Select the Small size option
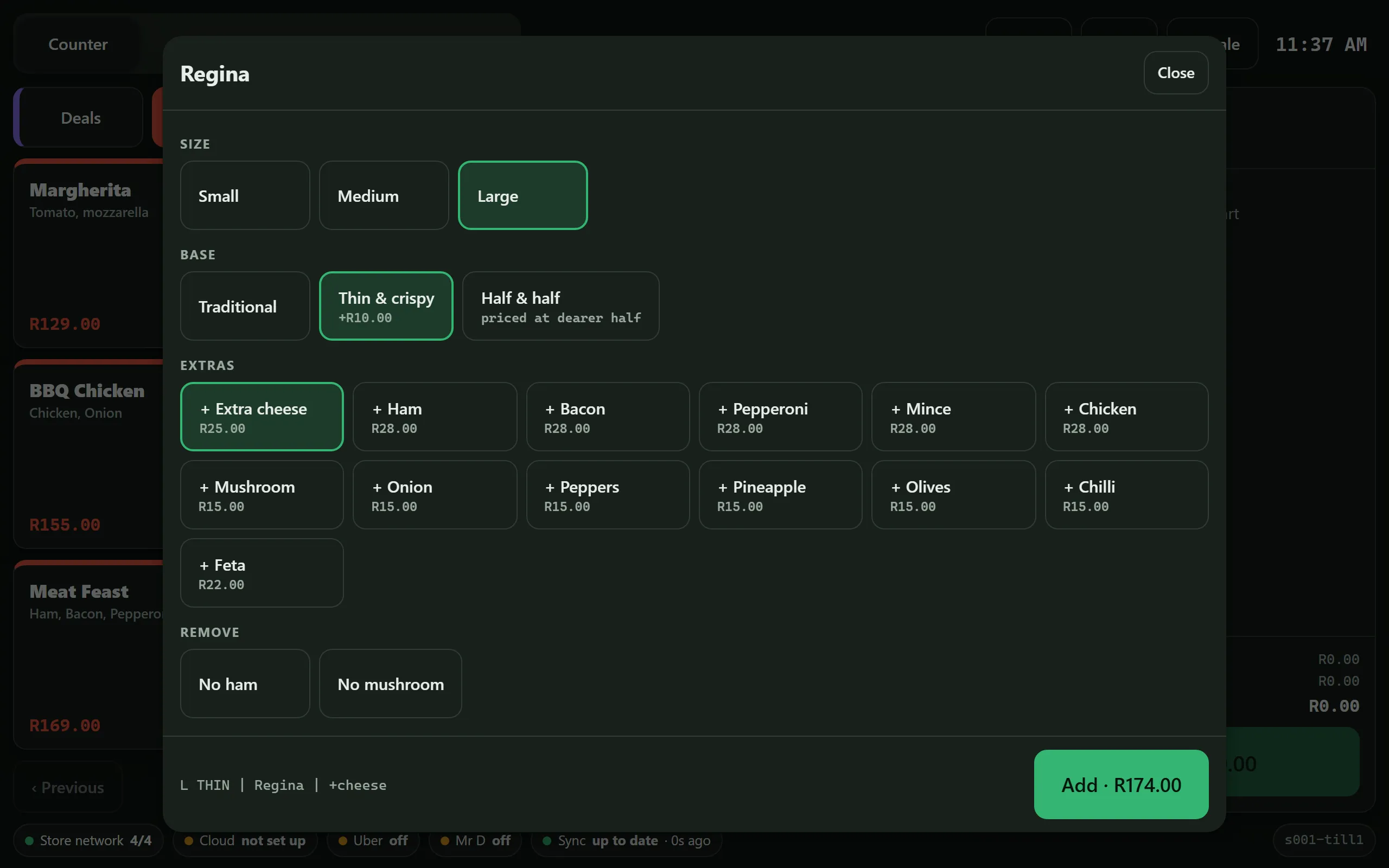 pos(245,195)
